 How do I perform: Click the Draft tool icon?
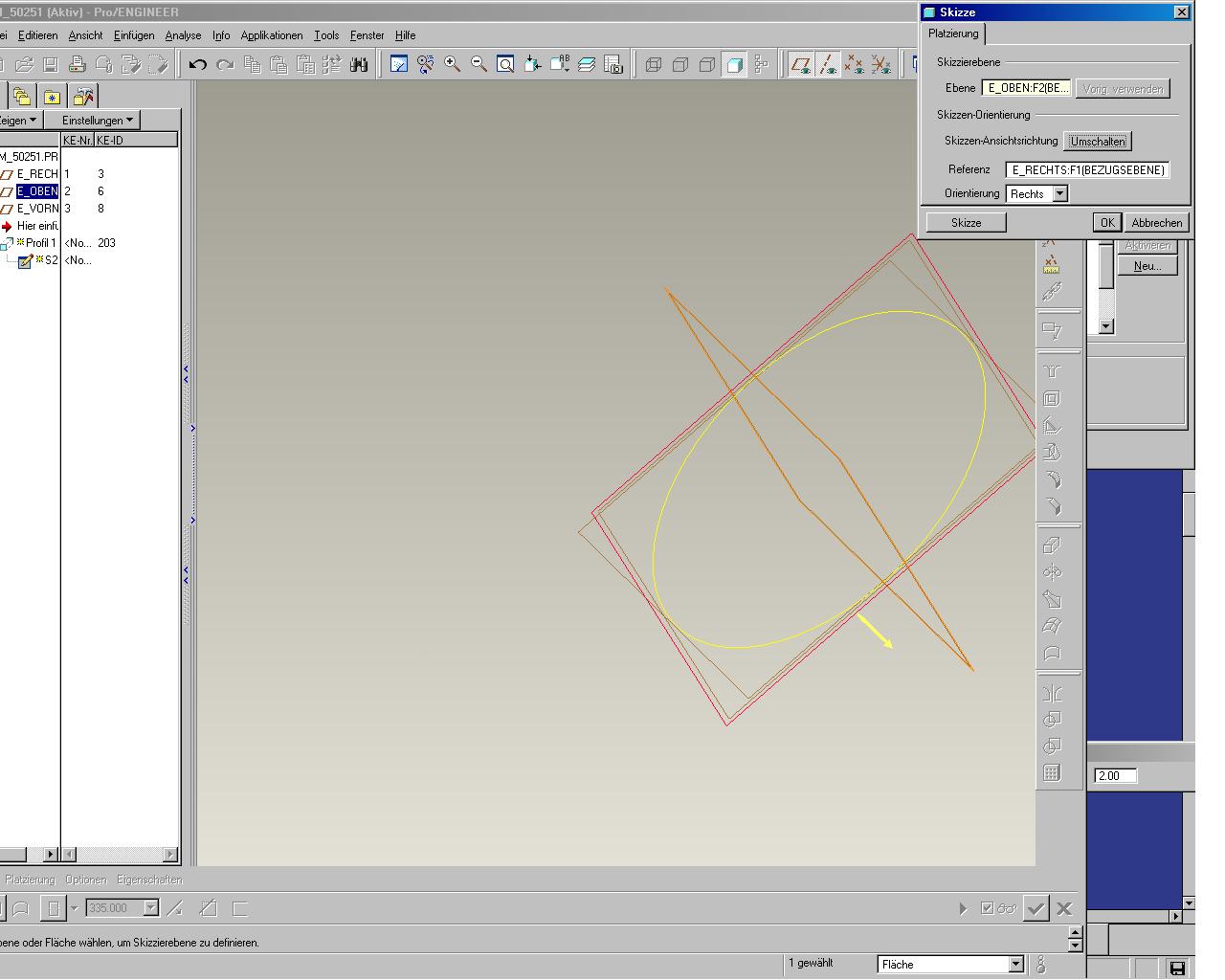[x=1052, y=452]
